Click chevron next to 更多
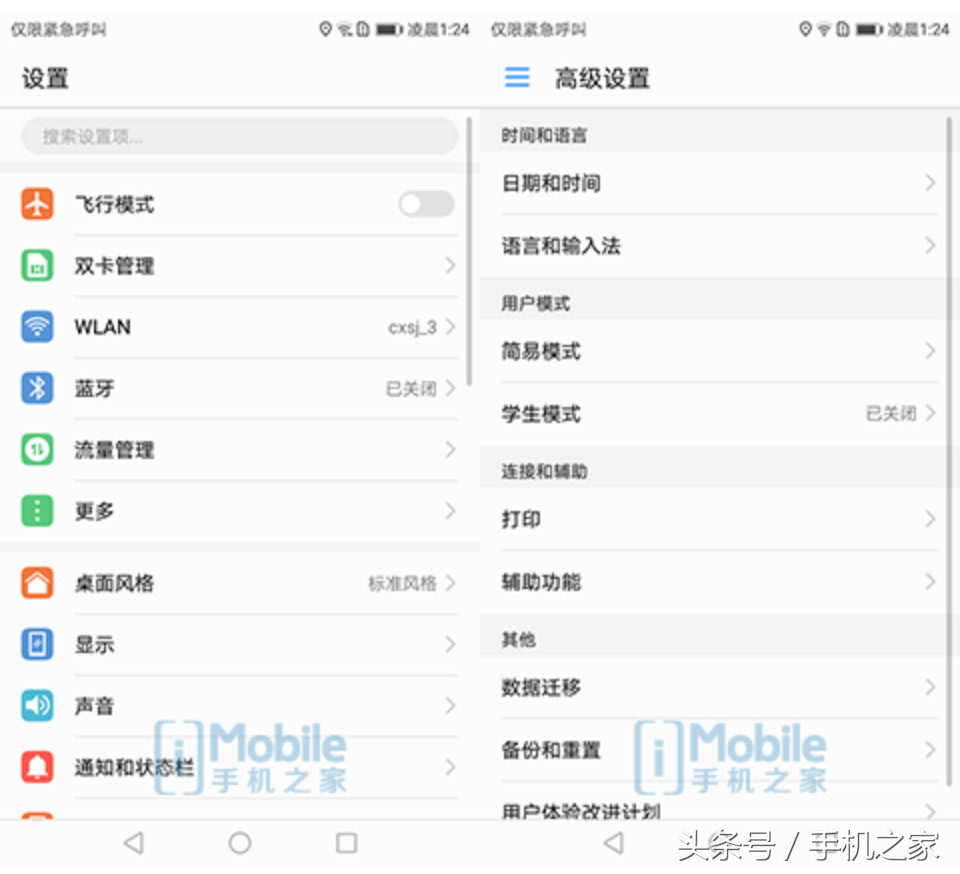The width and height of the screenshot is (960, 874). tap(450, 511)
